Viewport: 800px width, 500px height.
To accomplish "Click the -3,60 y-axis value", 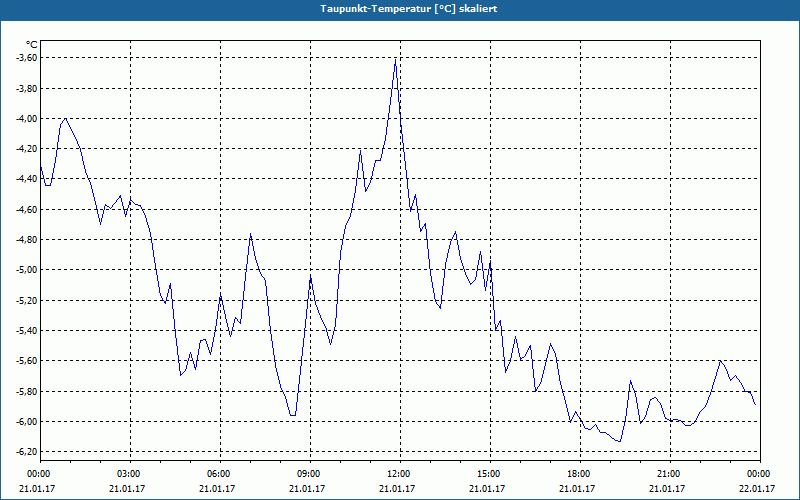I will click(x=27, y=58).
